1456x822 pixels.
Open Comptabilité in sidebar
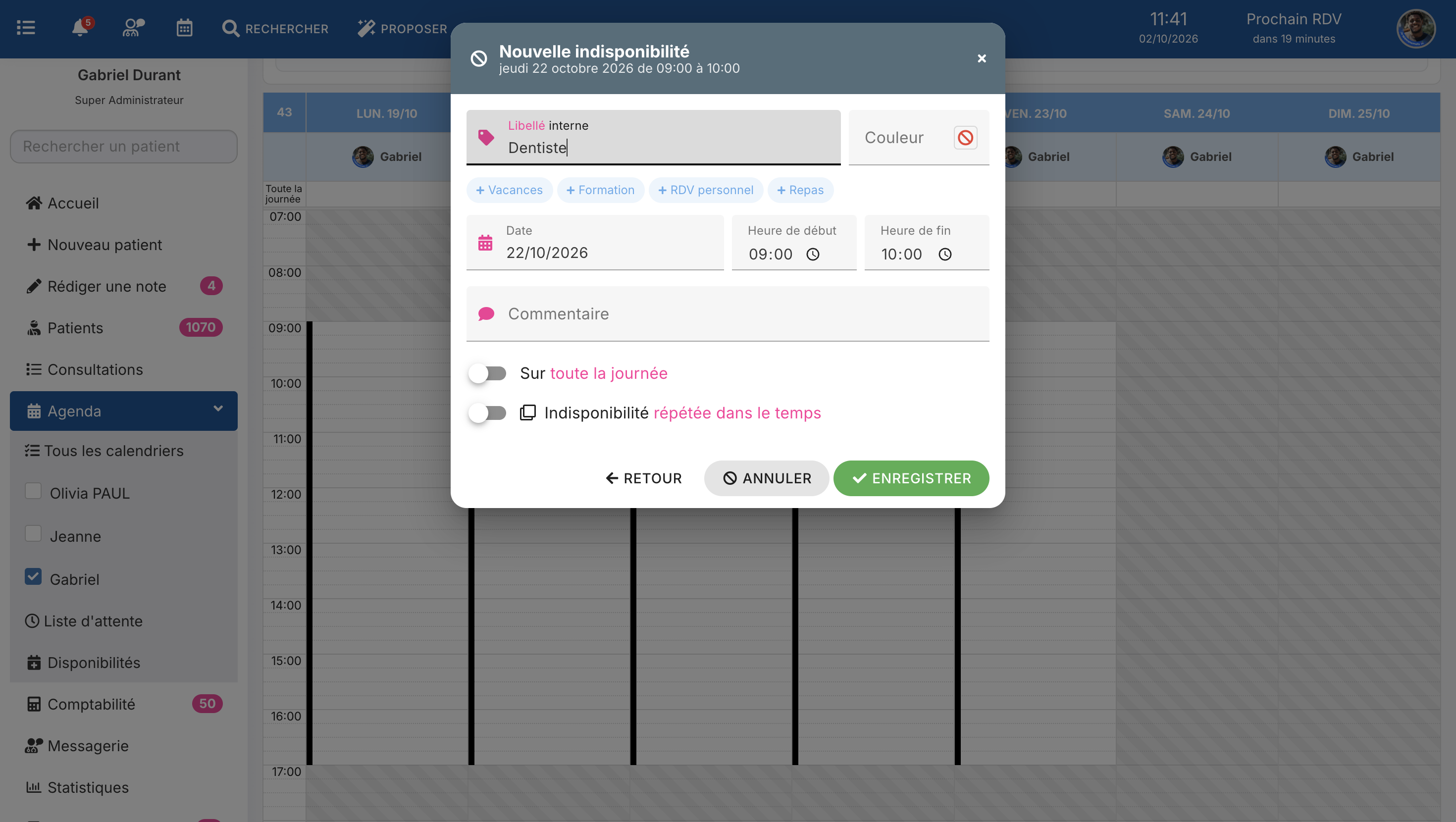point(124,704)
